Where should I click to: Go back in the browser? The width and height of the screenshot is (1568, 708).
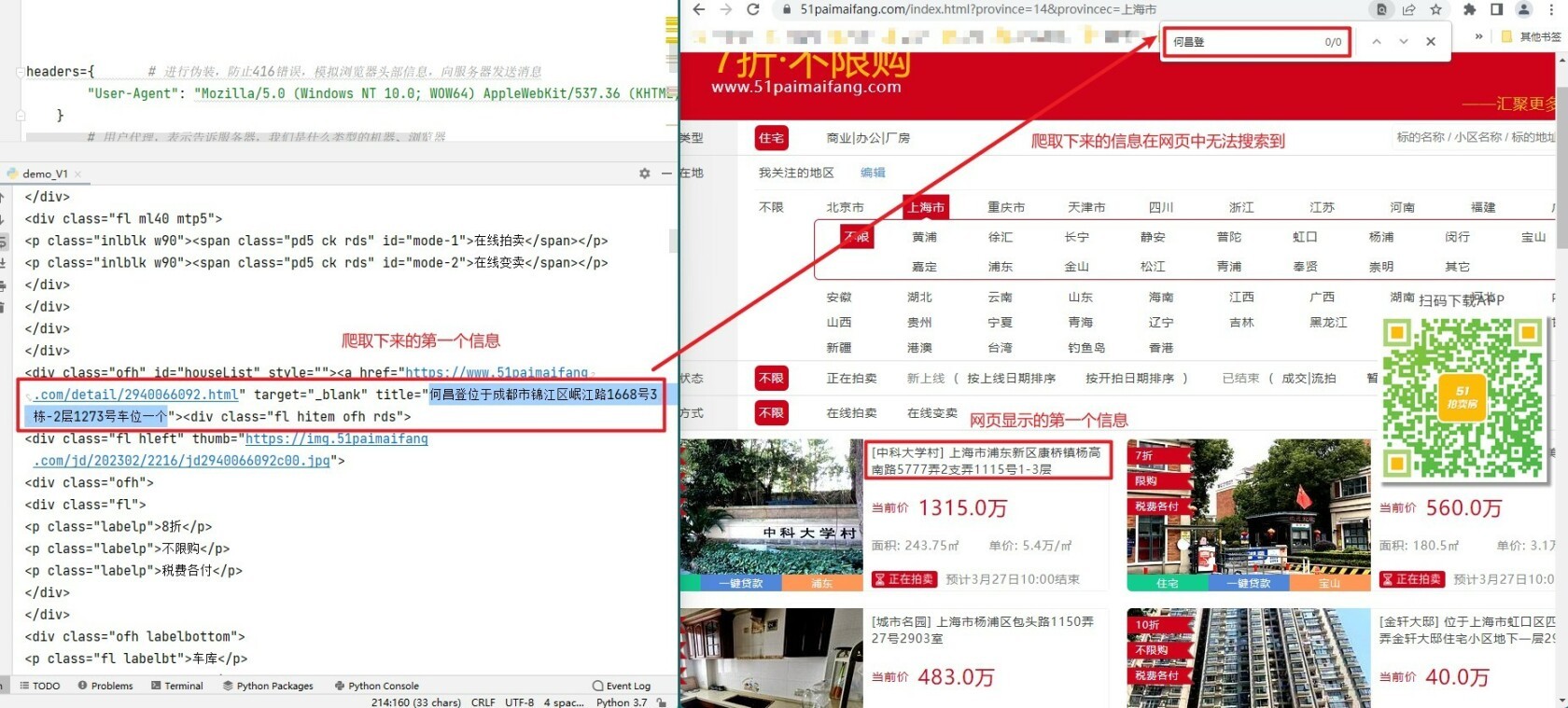click(699, 9)
